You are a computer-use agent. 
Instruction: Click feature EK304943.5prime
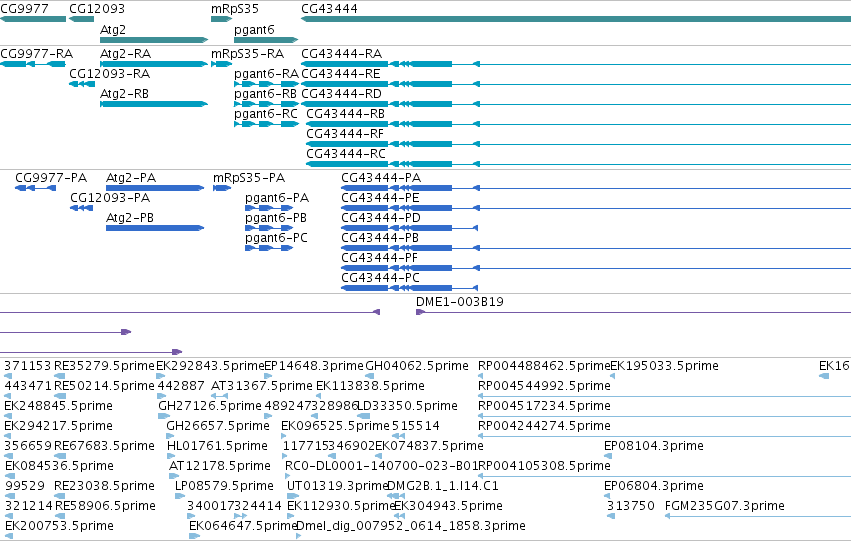(448, 506)
